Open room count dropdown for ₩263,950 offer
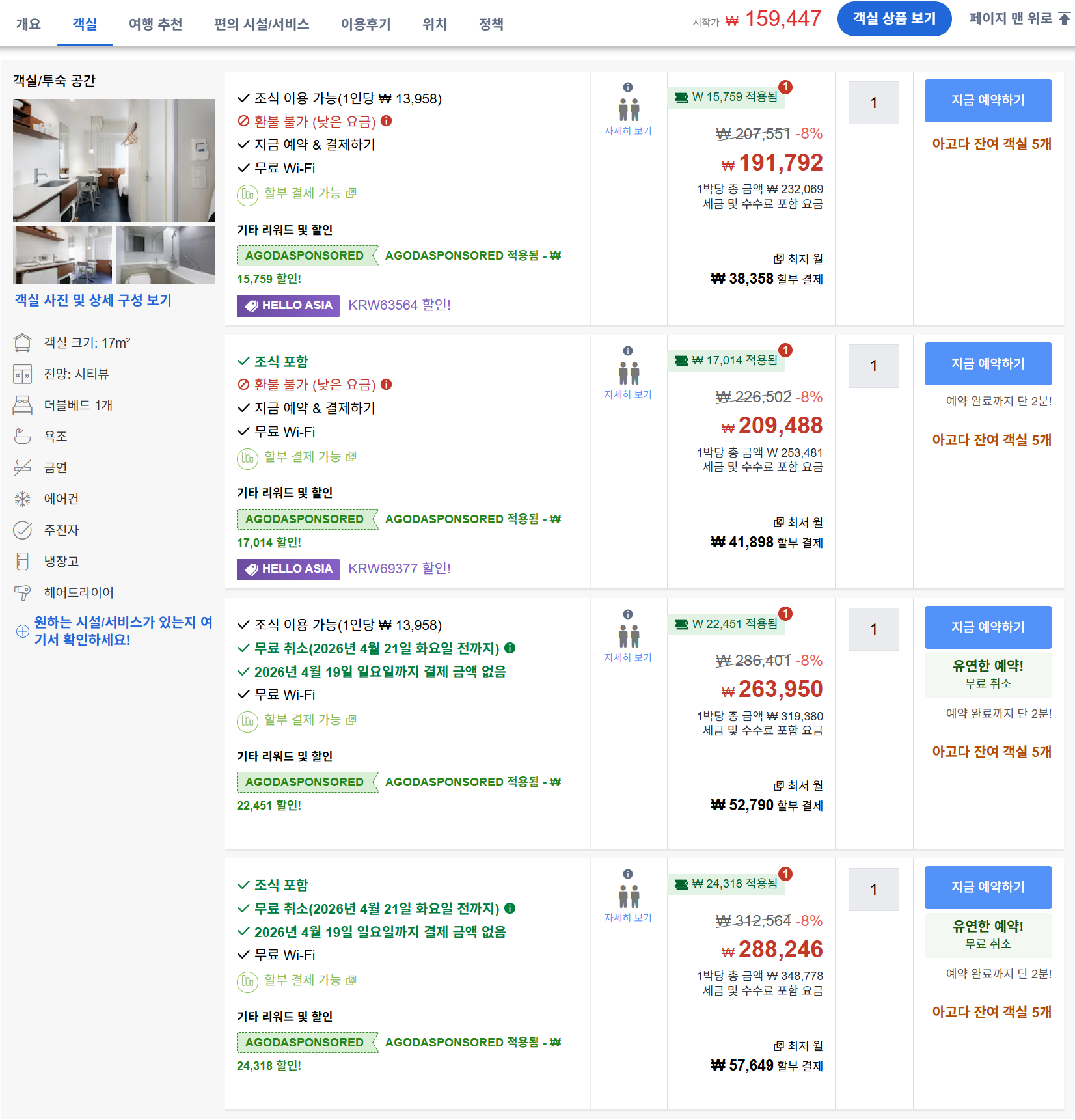 [x=874, y=629]
